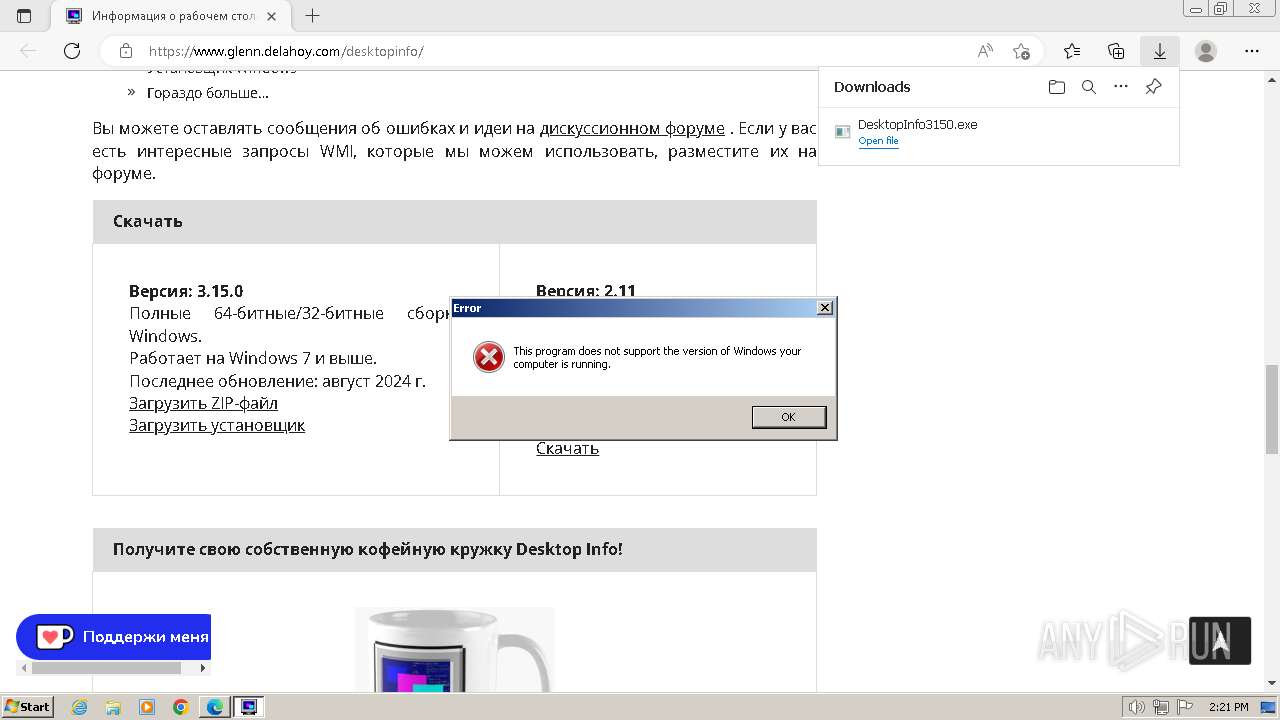Click OK in the Error dialog
Viewport: 1280px width, 720px height.
(x=789, y=417)
